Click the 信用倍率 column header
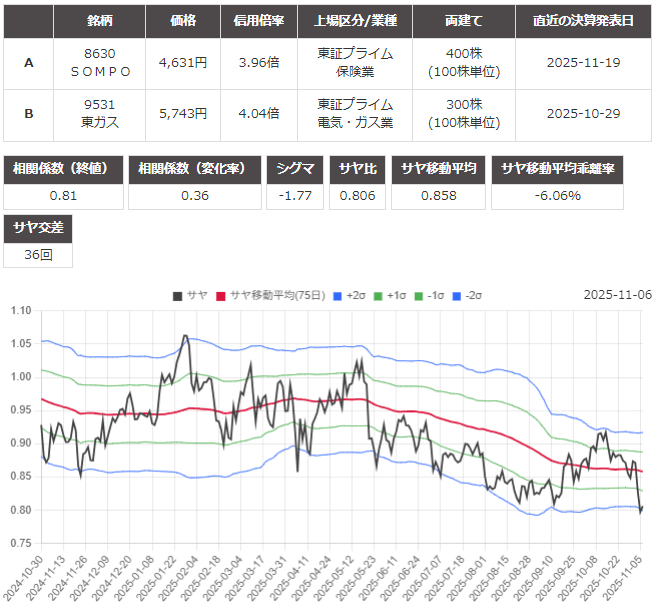Viewport: 655px width, 607px height. (x=259, y=20)
